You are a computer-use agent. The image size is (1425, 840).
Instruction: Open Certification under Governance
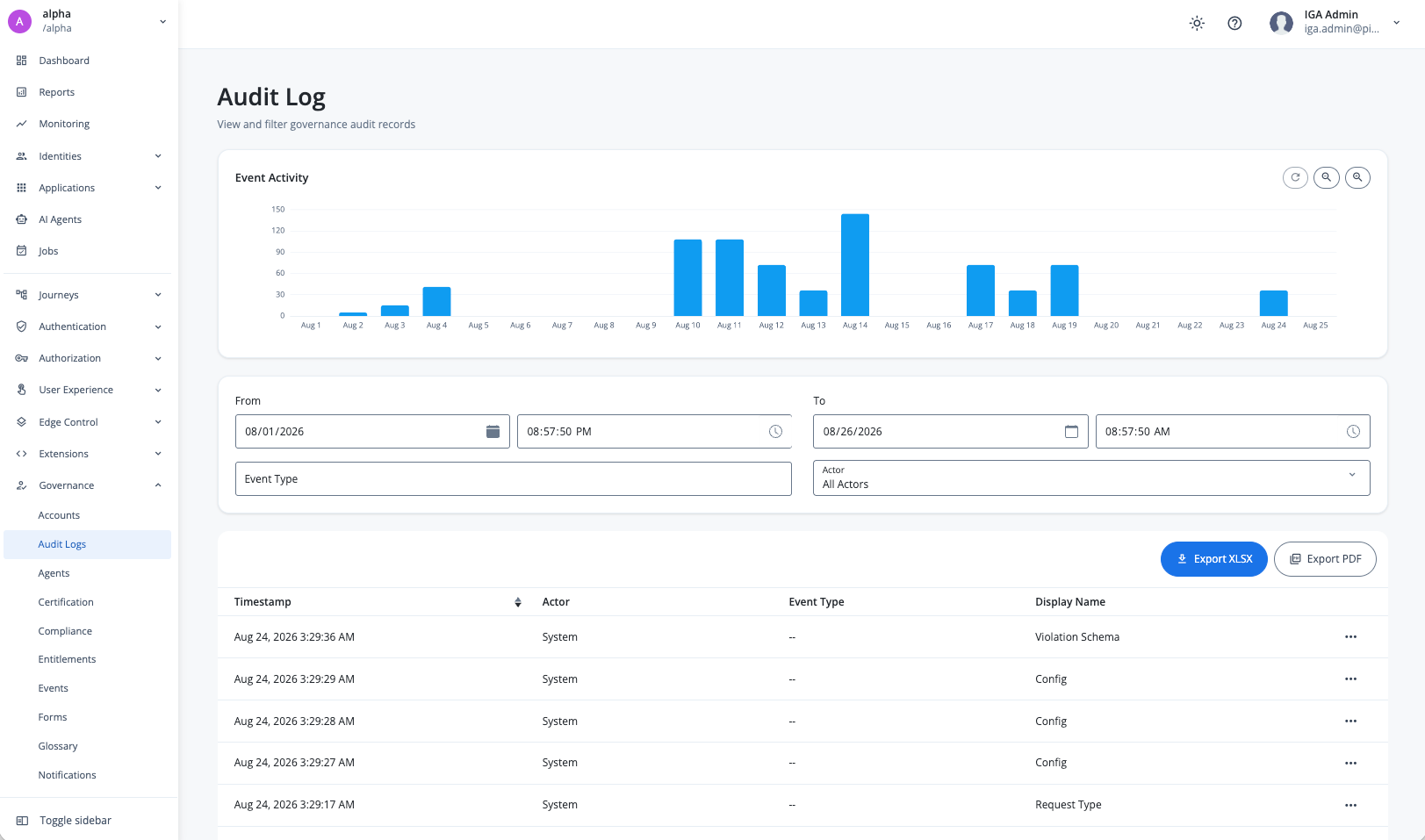click(66, 602)
